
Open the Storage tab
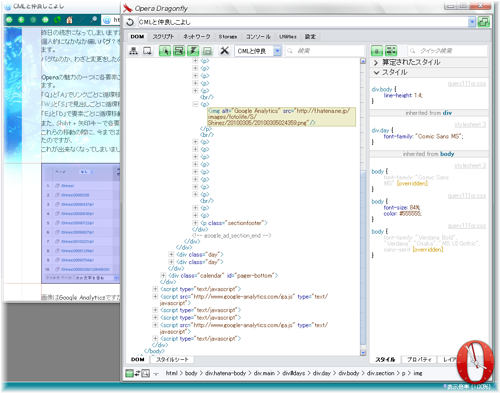point(228,36)
